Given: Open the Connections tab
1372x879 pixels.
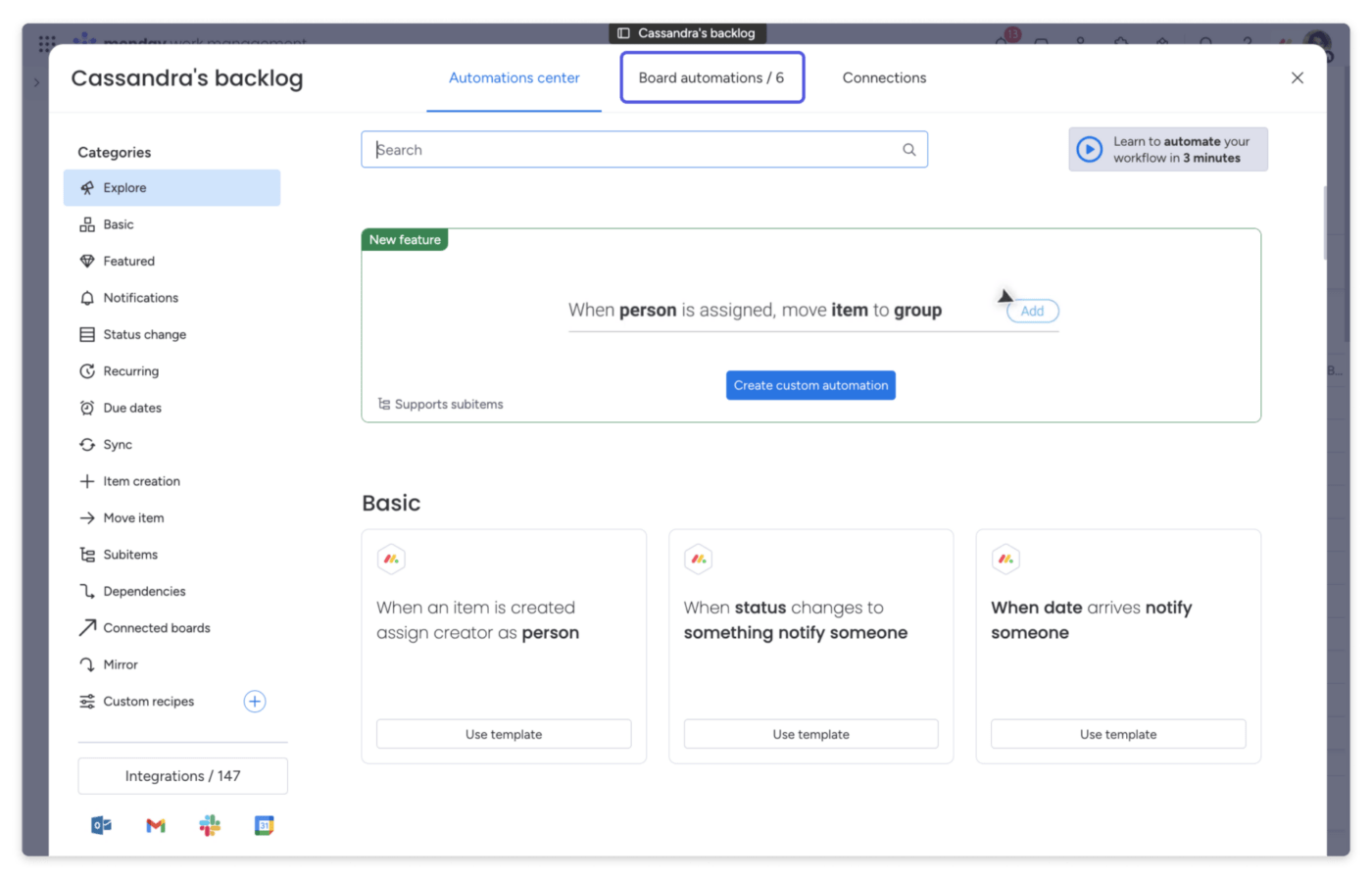Looking at the screenshot, I should pyautogui.click(x=884, y=77).
